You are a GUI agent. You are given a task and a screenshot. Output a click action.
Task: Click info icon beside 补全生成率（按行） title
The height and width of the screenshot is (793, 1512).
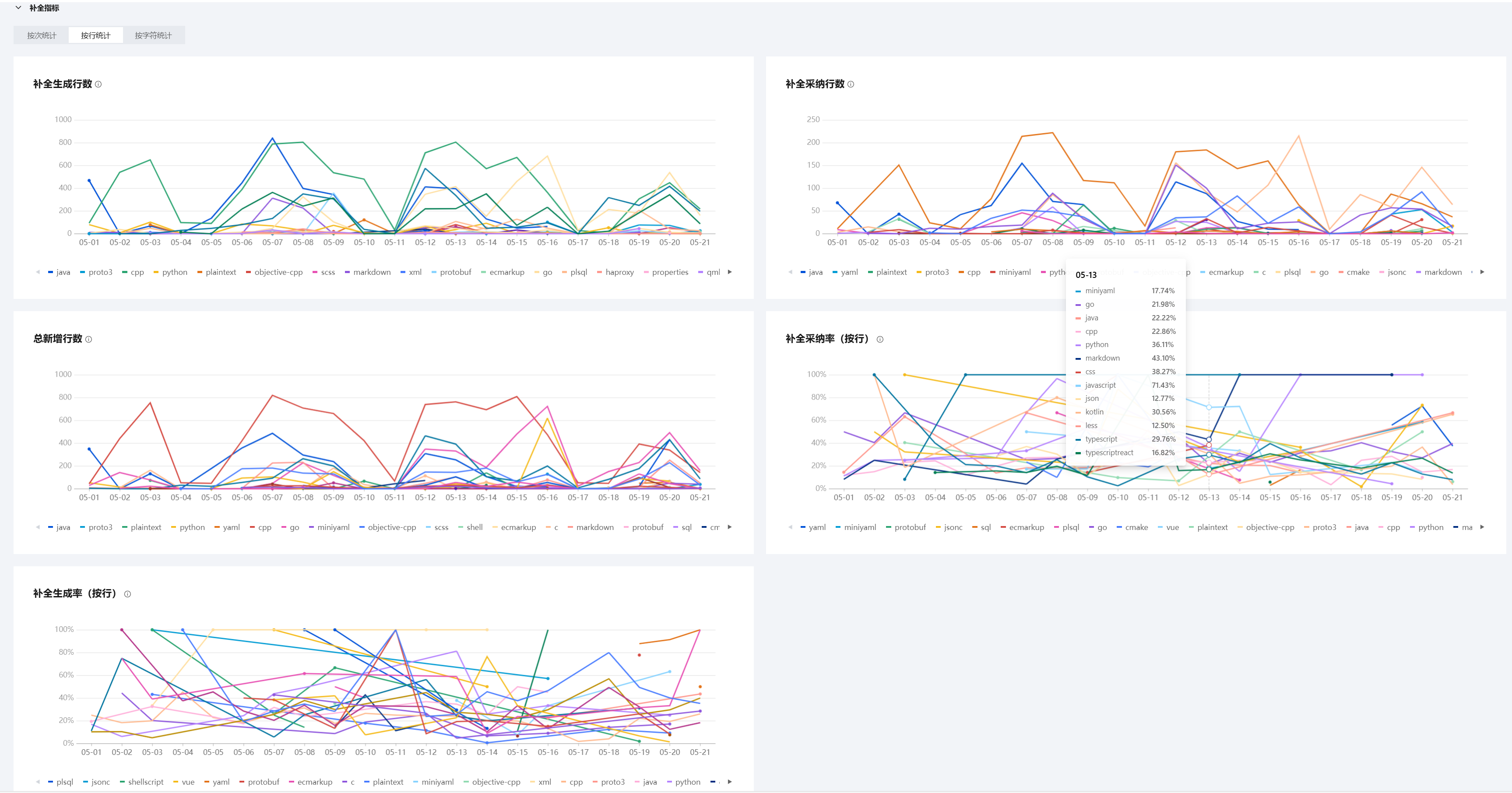click(127, 594)
